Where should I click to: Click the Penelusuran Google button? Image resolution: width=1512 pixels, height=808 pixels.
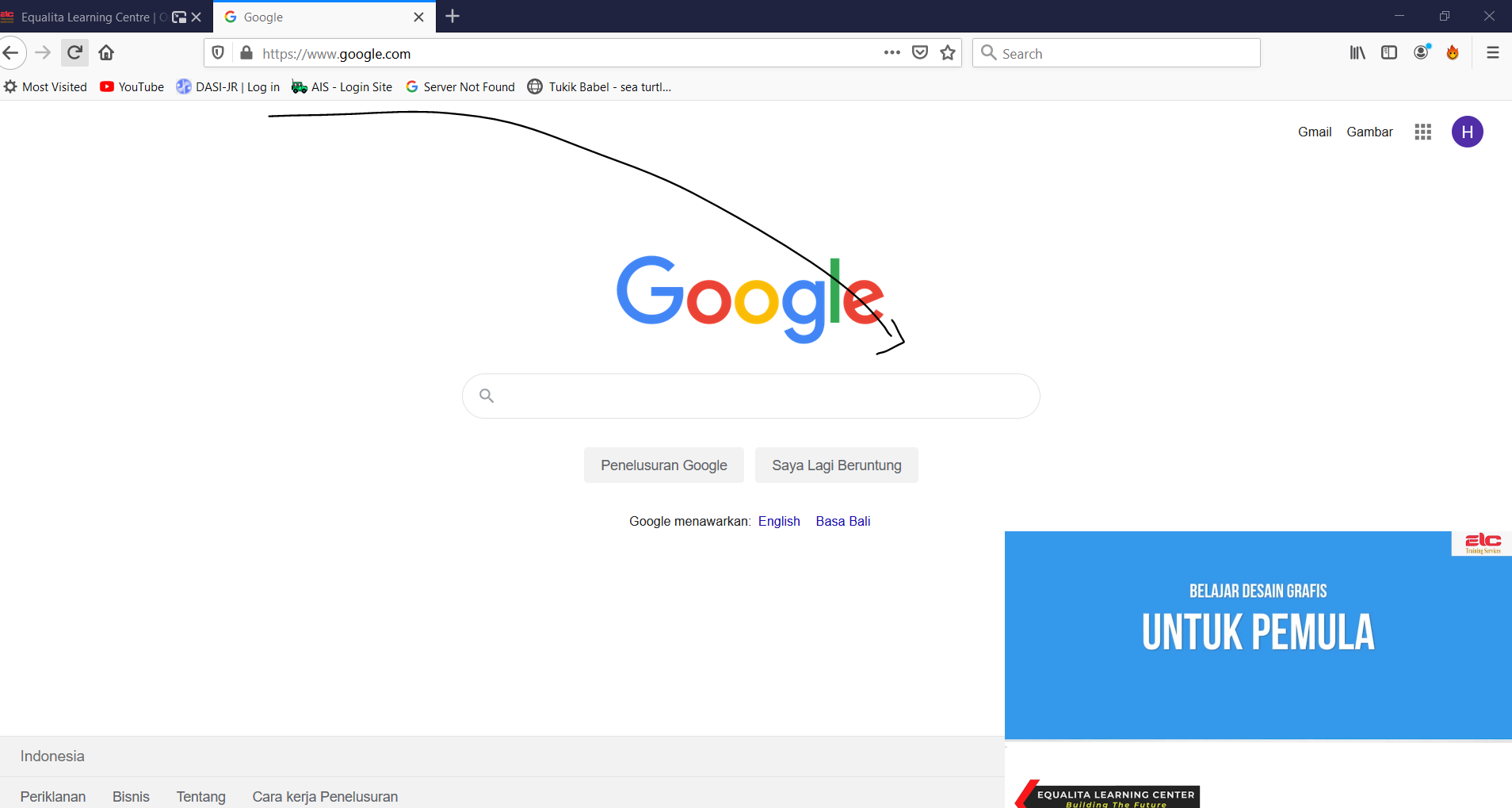(663, 465)
